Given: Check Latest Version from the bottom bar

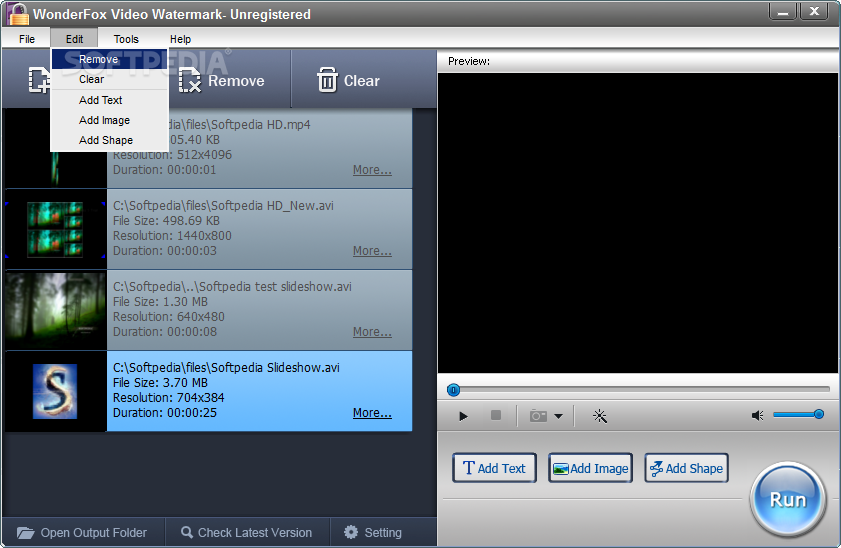Looking at the screenshot, I should [247, 532].
